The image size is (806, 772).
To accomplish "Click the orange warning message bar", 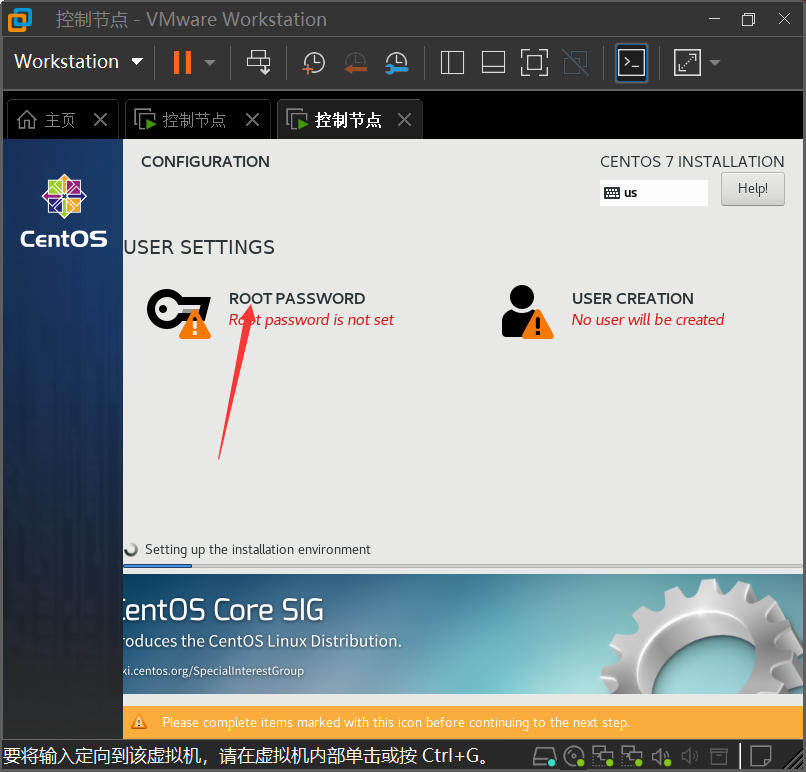I will [463, 722].
